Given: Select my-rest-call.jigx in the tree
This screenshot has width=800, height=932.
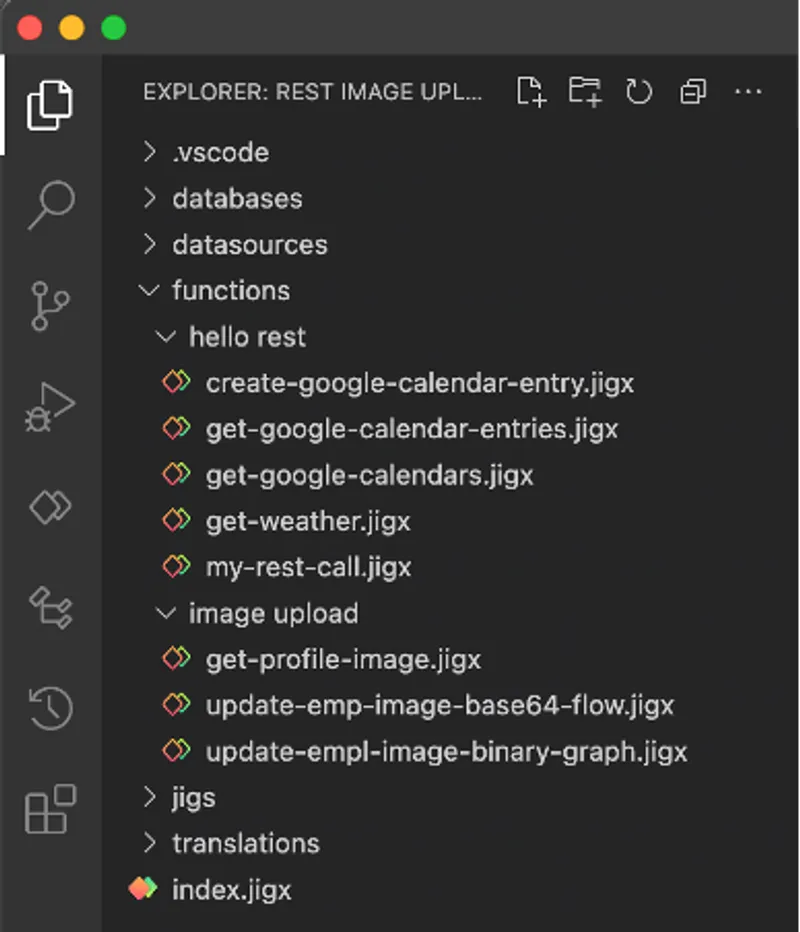Looking at the screenshot, I should coord(308,566).
